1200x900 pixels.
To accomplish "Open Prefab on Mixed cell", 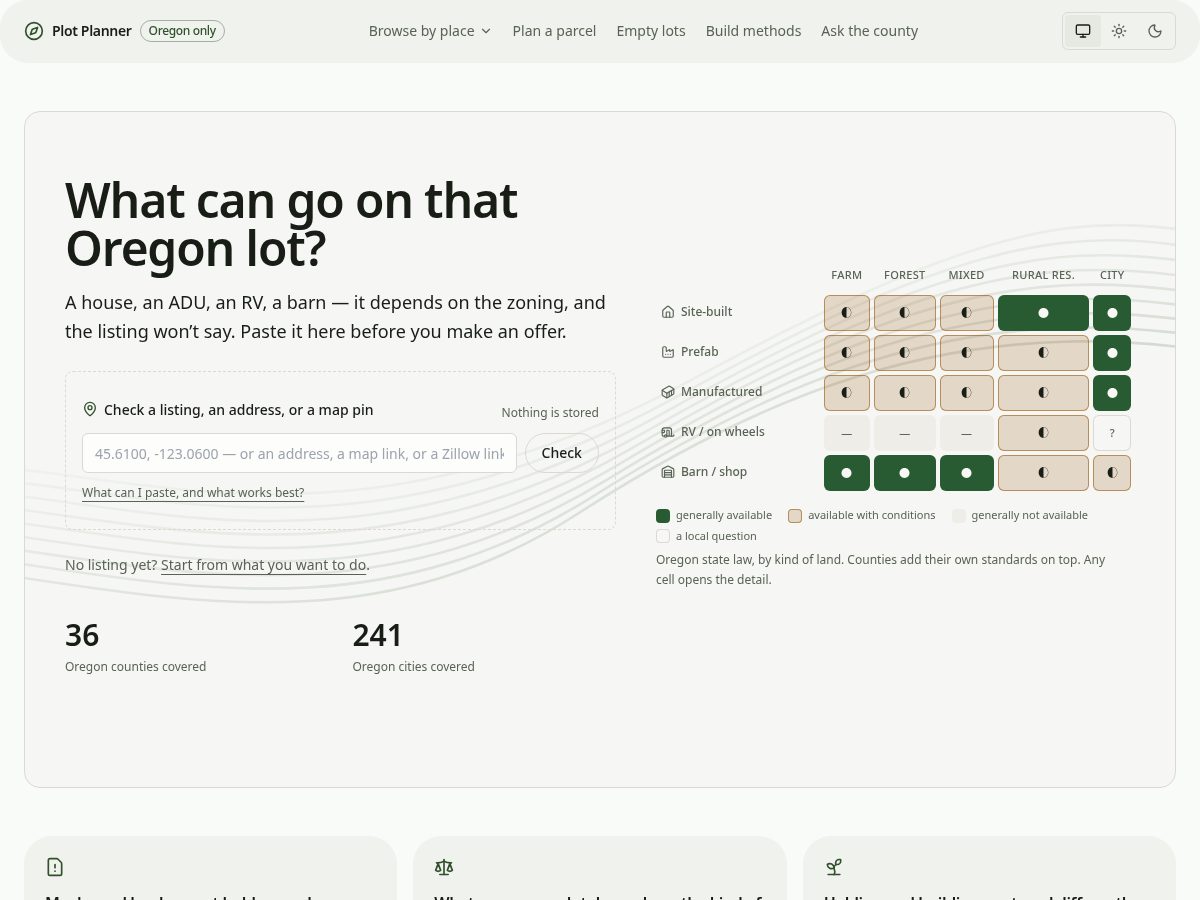I will (x=967, y=353).
